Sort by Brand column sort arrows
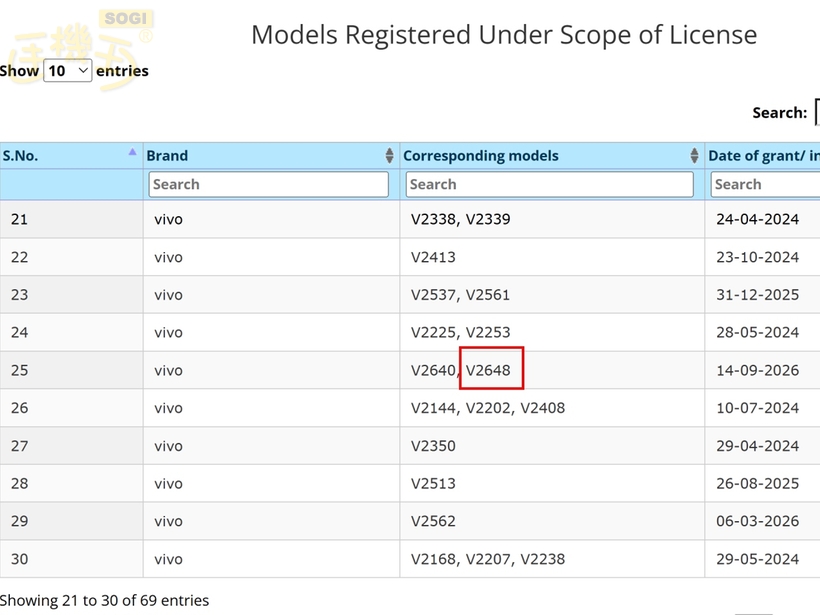 point(389,155)
